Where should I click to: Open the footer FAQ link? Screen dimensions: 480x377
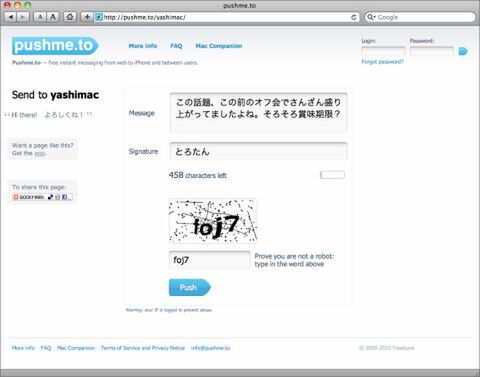click(x=46, y=348)
